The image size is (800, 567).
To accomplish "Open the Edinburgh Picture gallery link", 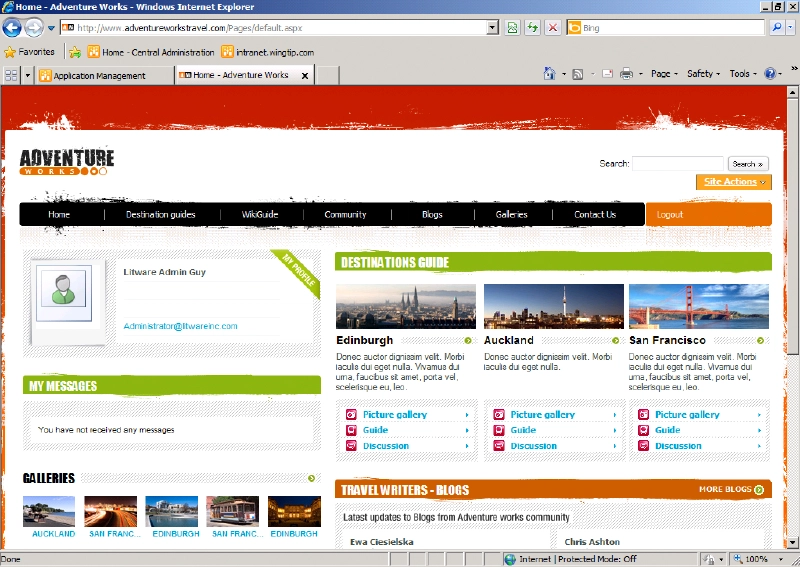I will point(394,414).
